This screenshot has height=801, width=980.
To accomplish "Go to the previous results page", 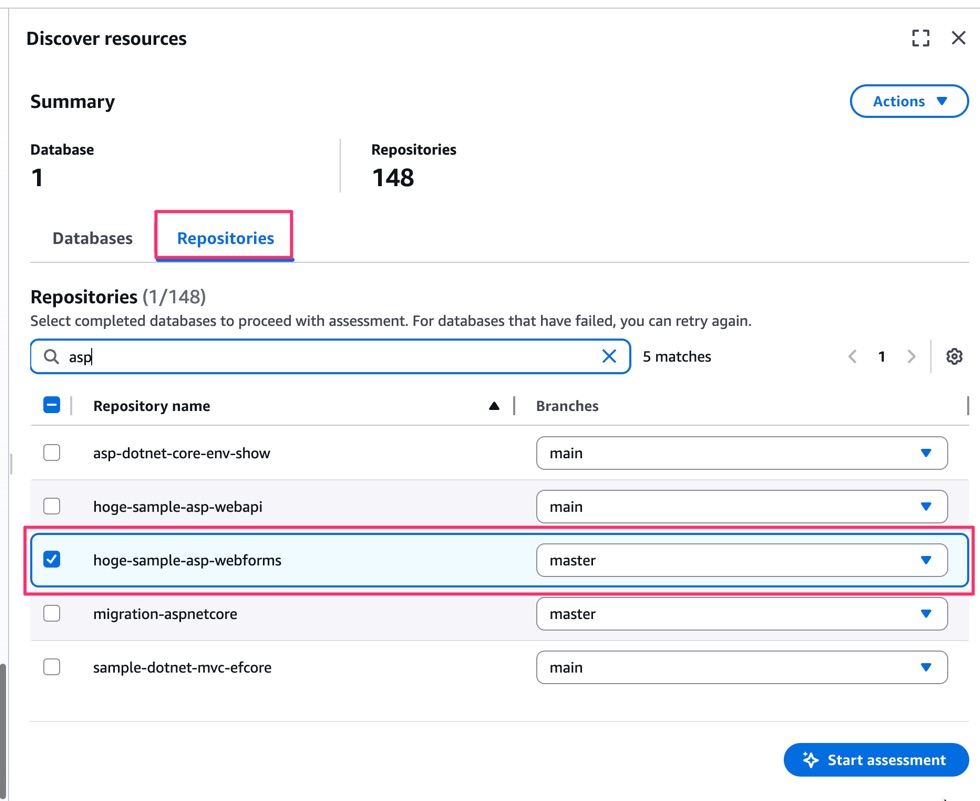I will click(852, 357).
